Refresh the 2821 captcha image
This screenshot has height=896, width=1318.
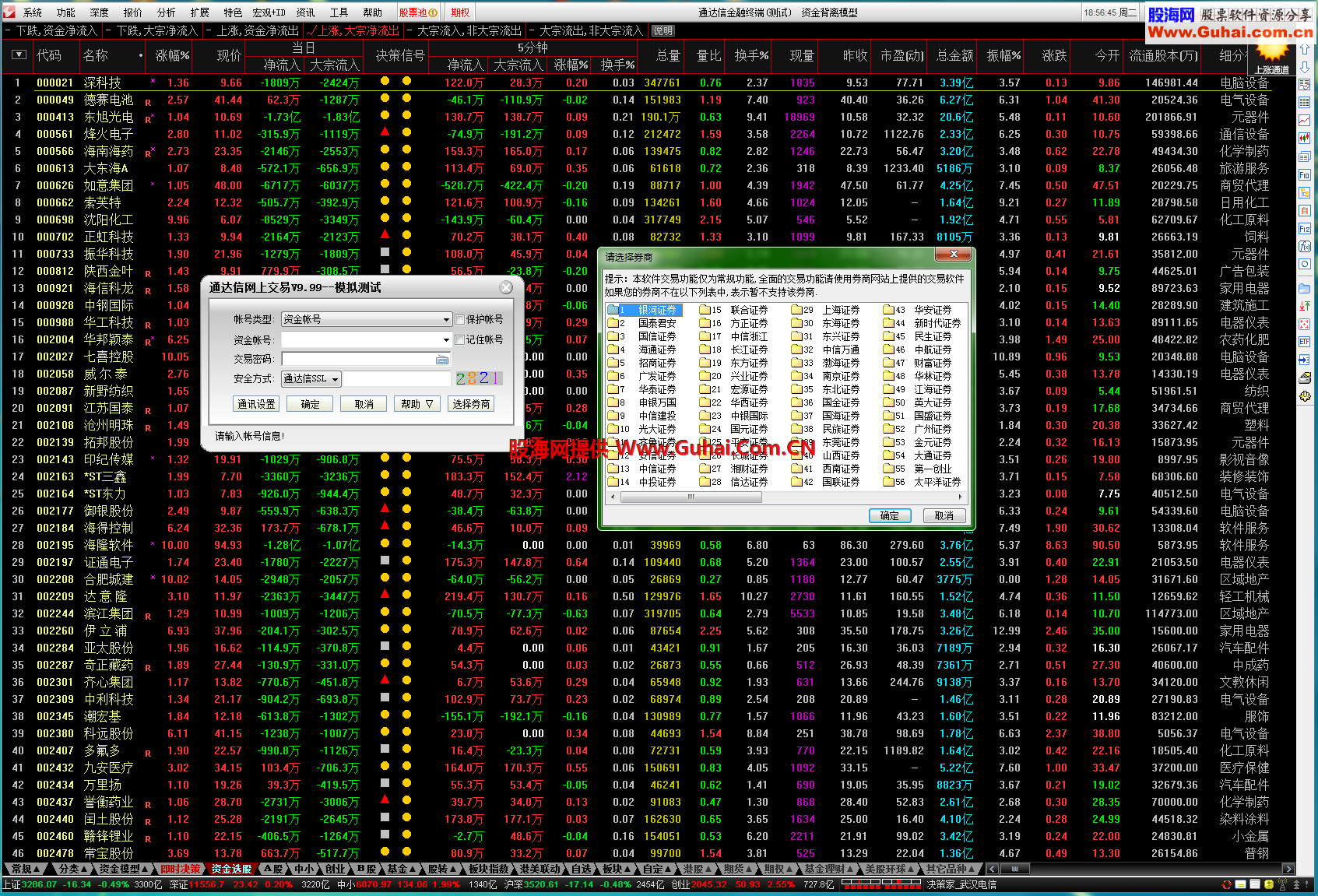tap(478, 378)
